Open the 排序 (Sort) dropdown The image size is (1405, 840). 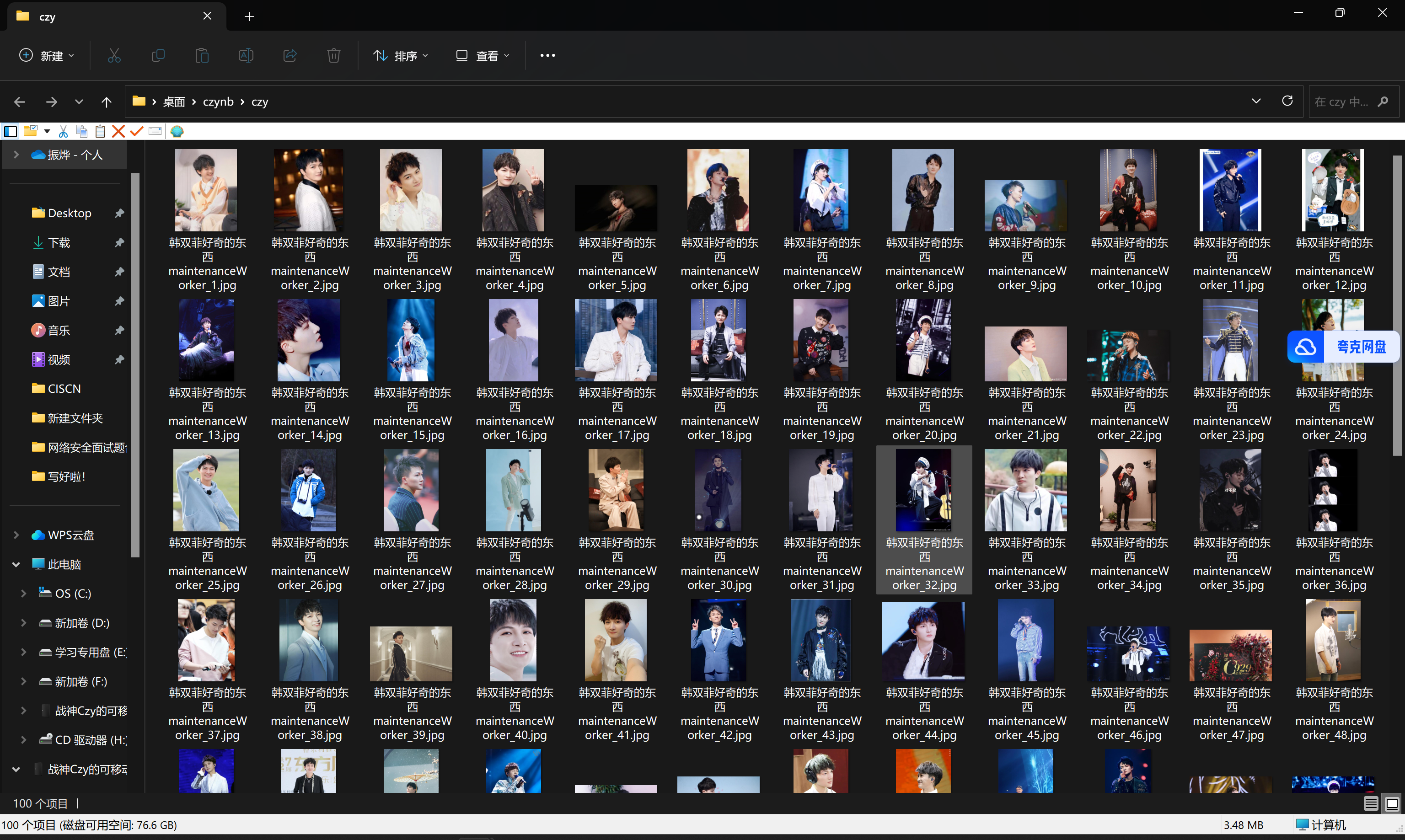401,55
